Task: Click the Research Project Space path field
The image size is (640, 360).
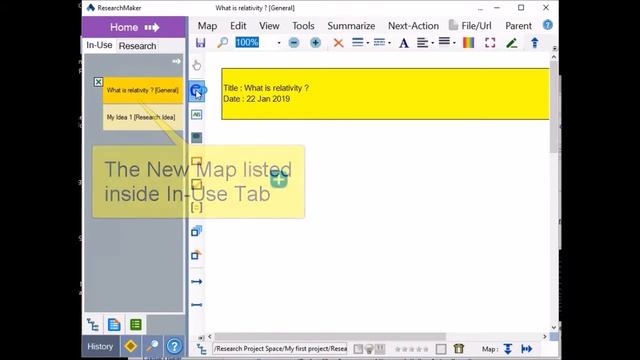Action: (280, 349)
